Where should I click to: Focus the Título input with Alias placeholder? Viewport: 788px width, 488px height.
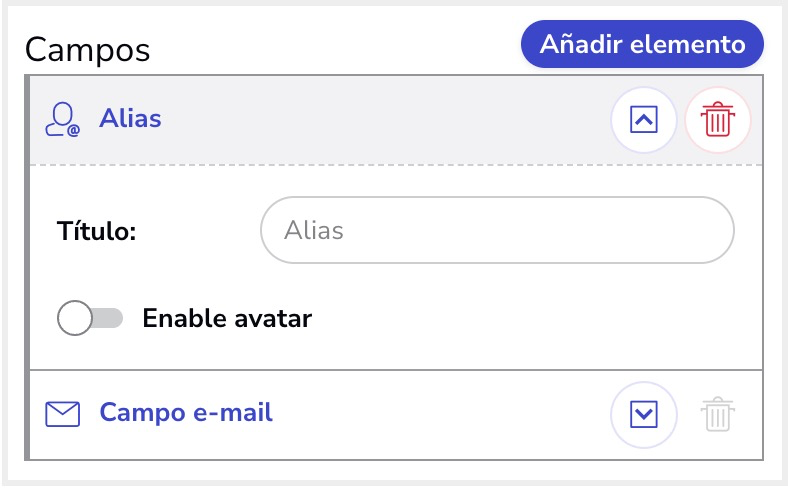click(x=497, y=230)
